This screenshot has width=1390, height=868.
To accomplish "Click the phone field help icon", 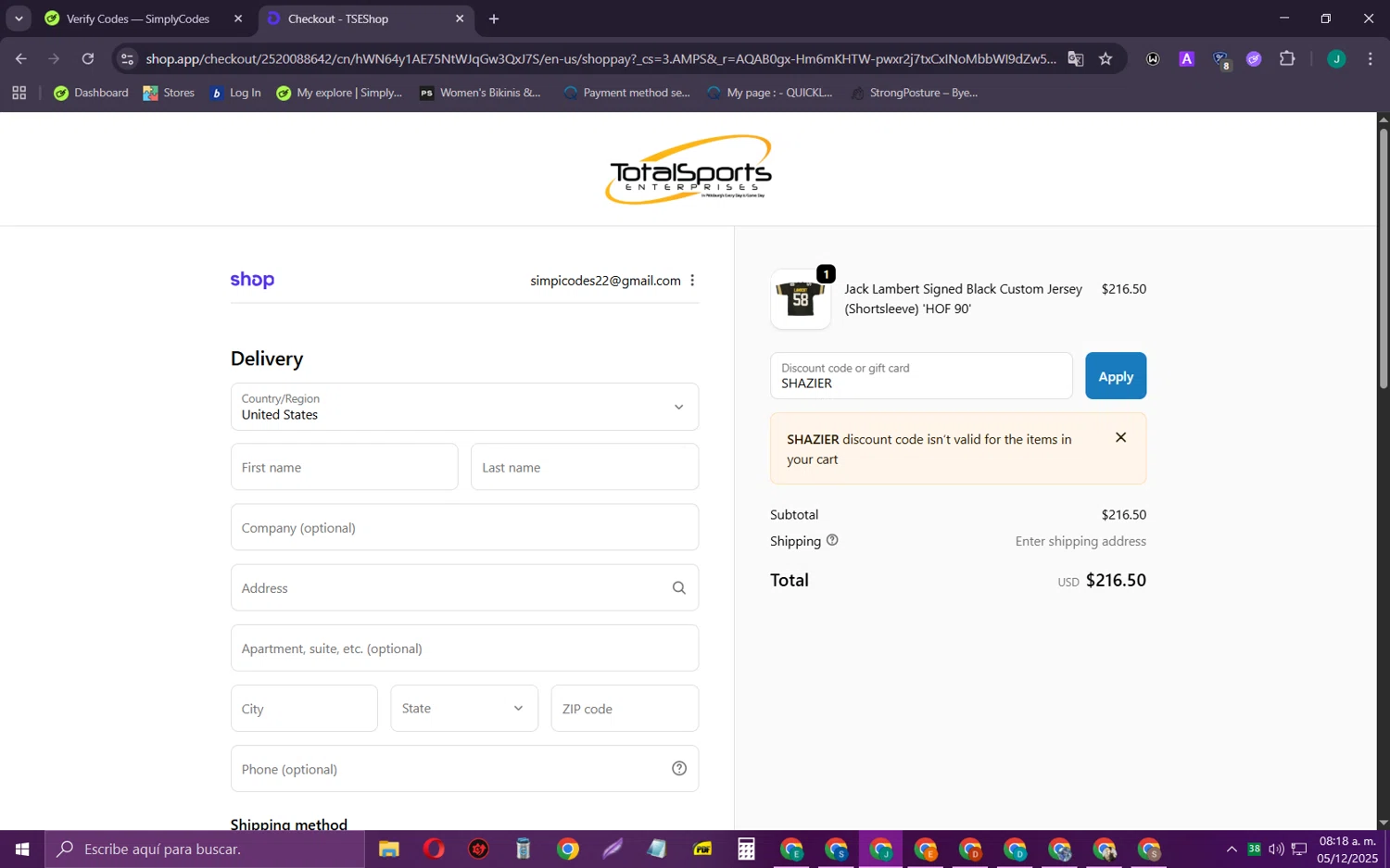I will coord(679,769).
